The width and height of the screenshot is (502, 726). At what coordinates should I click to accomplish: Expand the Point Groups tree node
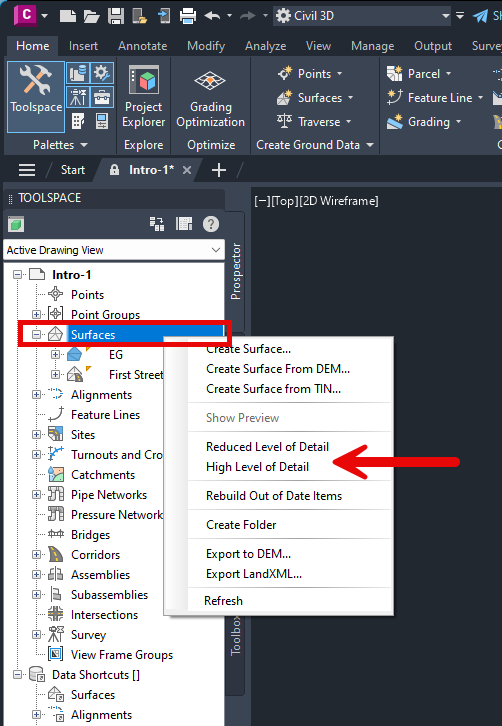36,314
